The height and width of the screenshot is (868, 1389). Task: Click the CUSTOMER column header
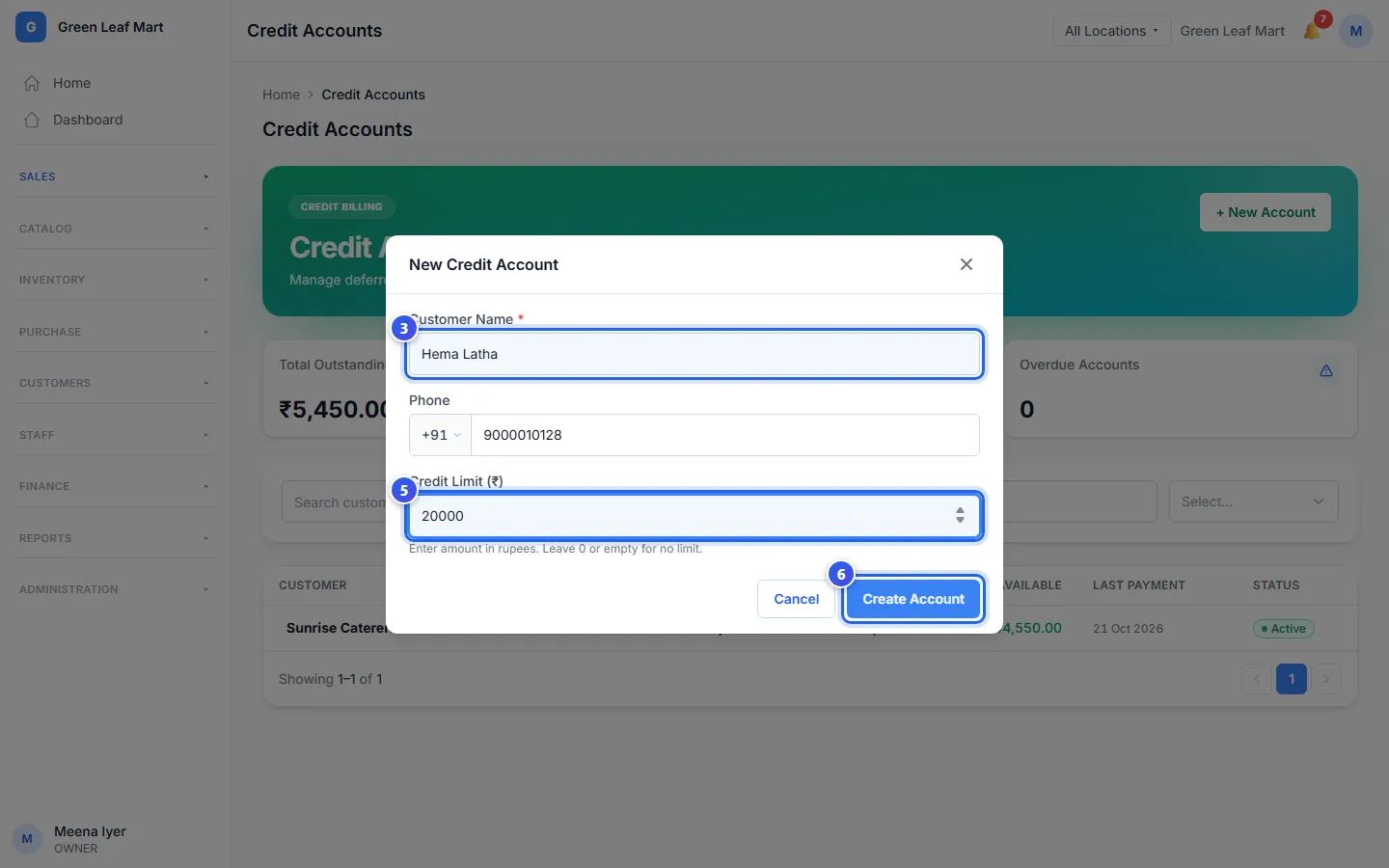click(313, 585)
